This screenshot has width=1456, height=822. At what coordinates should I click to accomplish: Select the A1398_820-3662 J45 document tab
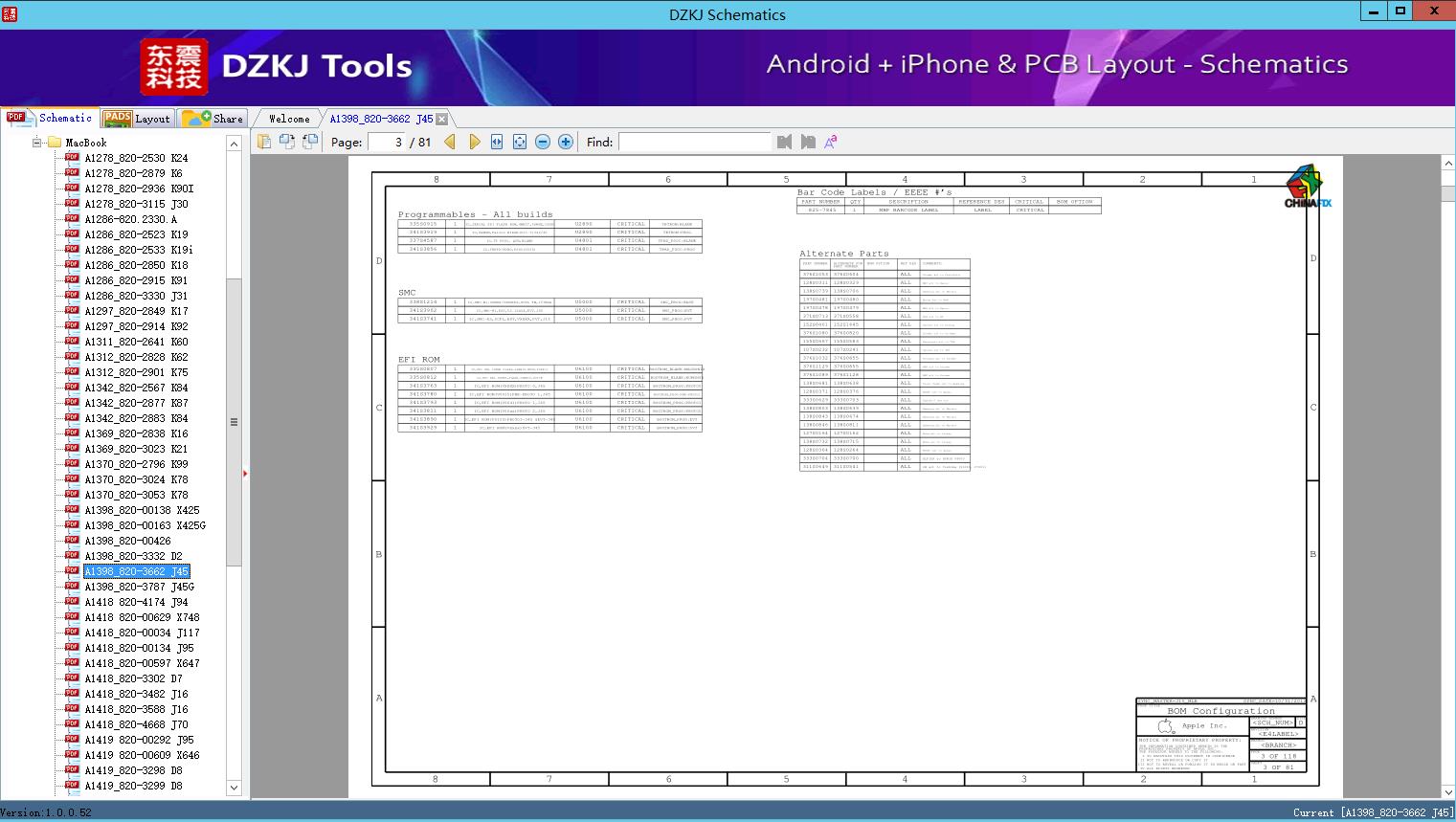tap(381, 119)
